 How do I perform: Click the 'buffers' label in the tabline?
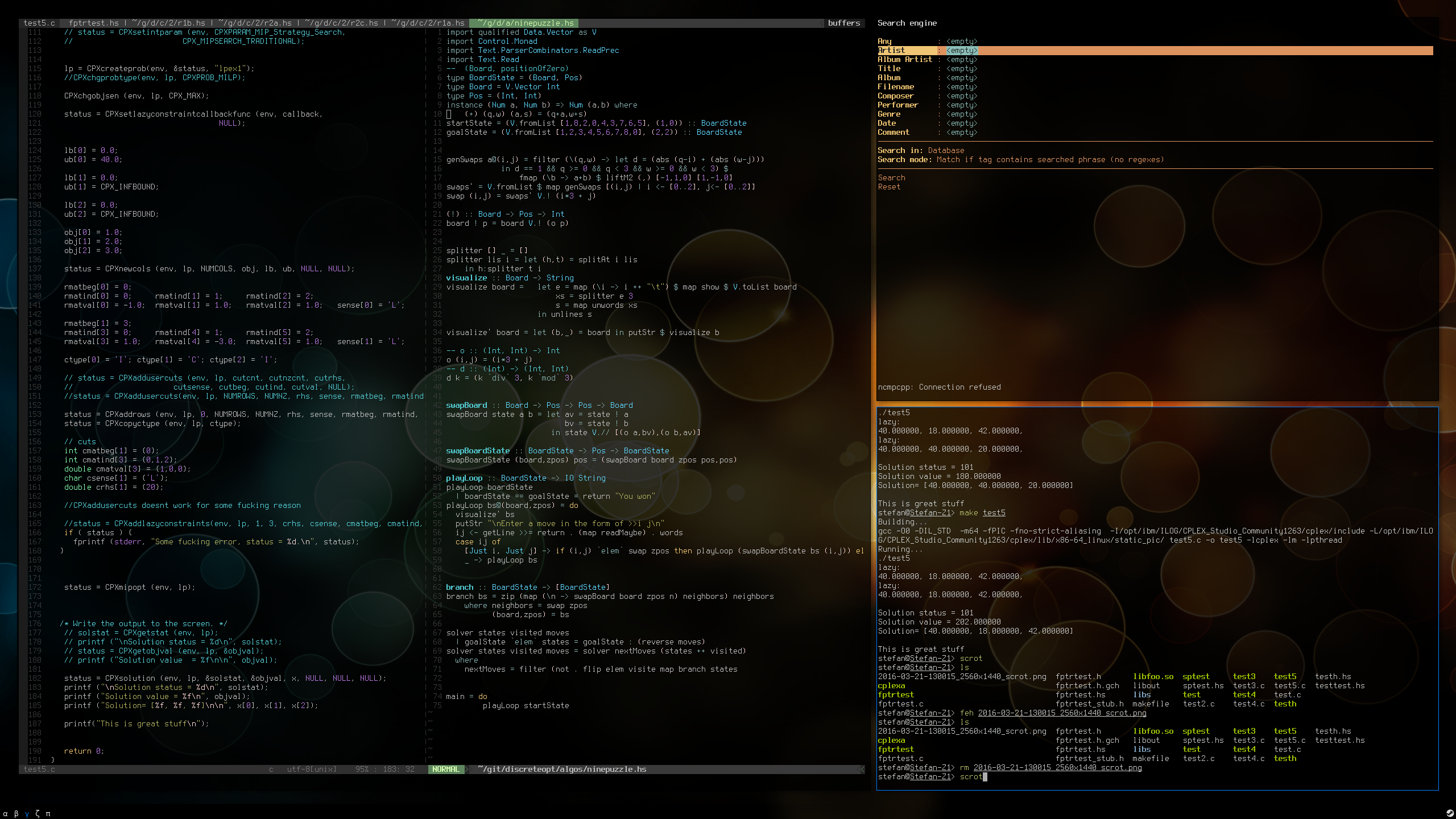point(843,23)
